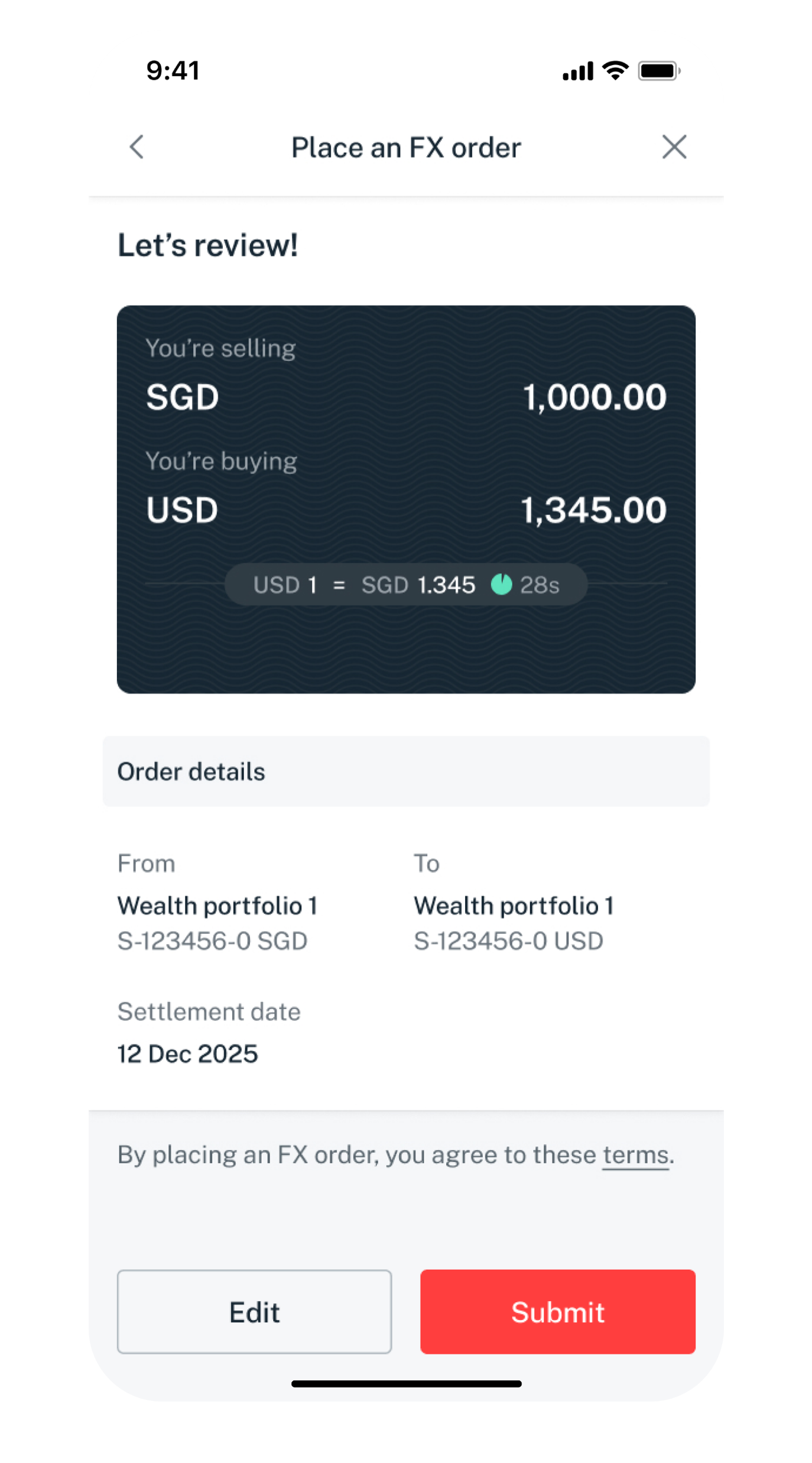Tap the 9:41 clock in status bar
Viewport: 812px width, 1463px height.
click(173, 70)
